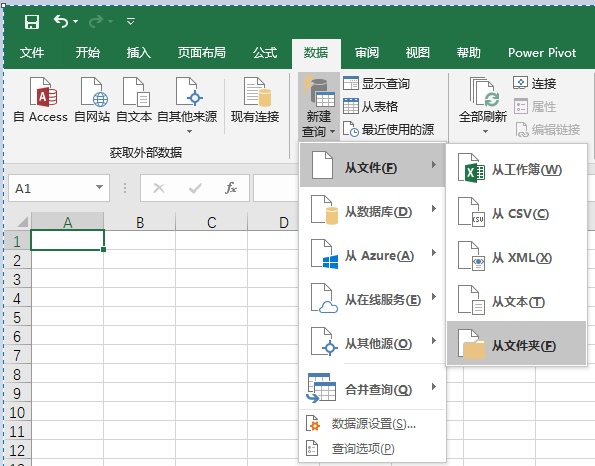Open the Power Pivot tab
The image size is (595, 466).
[542, 53]
